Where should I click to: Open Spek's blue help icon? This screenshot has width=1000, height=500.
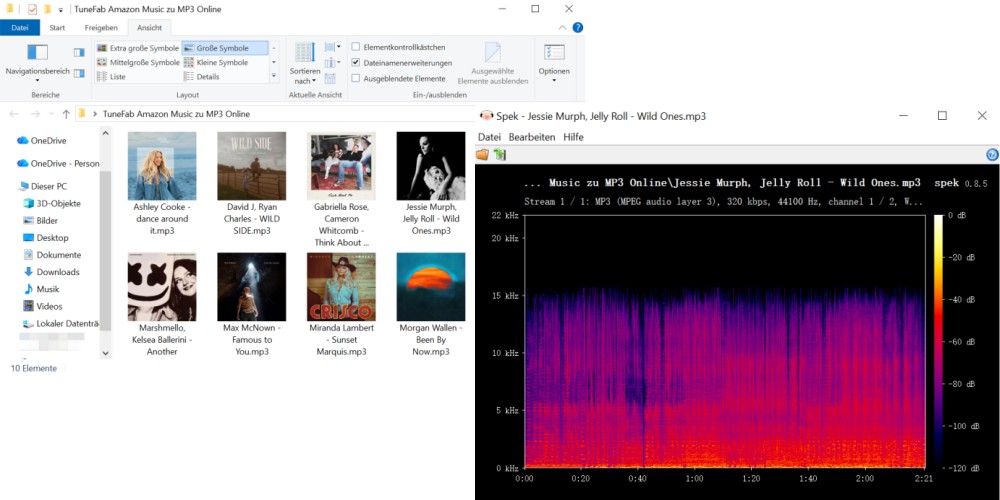click(992, 154)
